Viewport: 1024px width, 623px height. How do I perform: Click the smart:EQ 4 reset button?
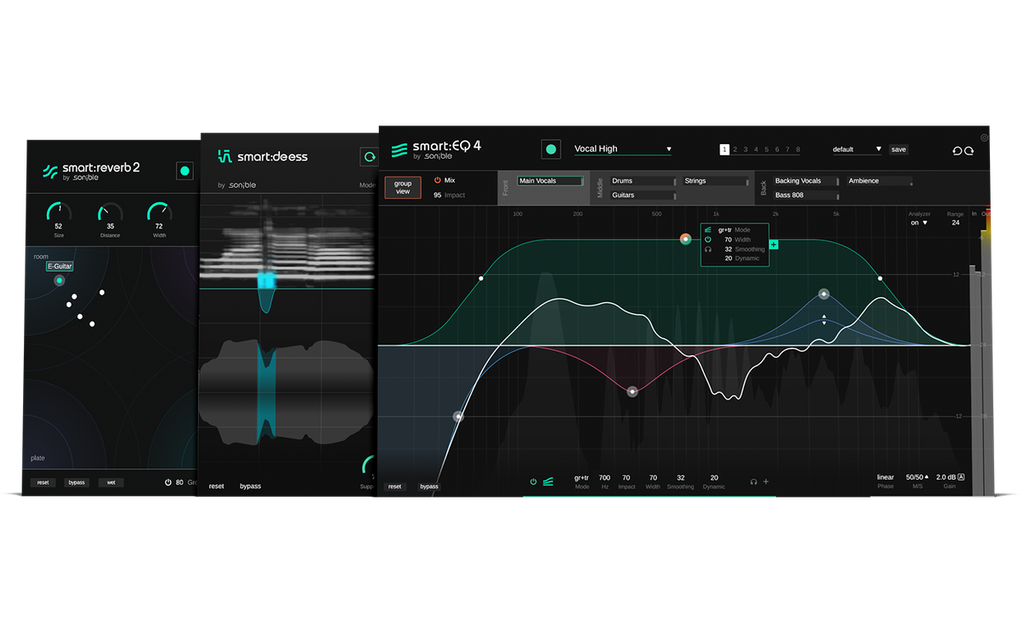point(395,487)
